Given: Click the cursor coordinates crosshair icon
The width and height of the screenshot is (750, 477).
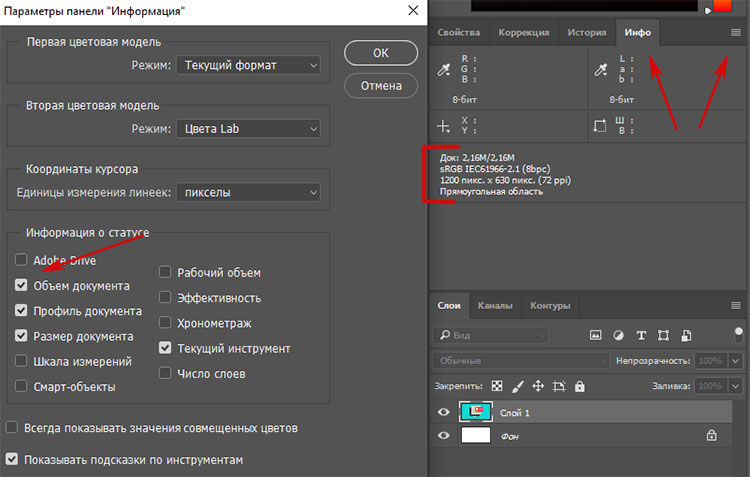Looking at the screenshot, I should tap(443, 126).
